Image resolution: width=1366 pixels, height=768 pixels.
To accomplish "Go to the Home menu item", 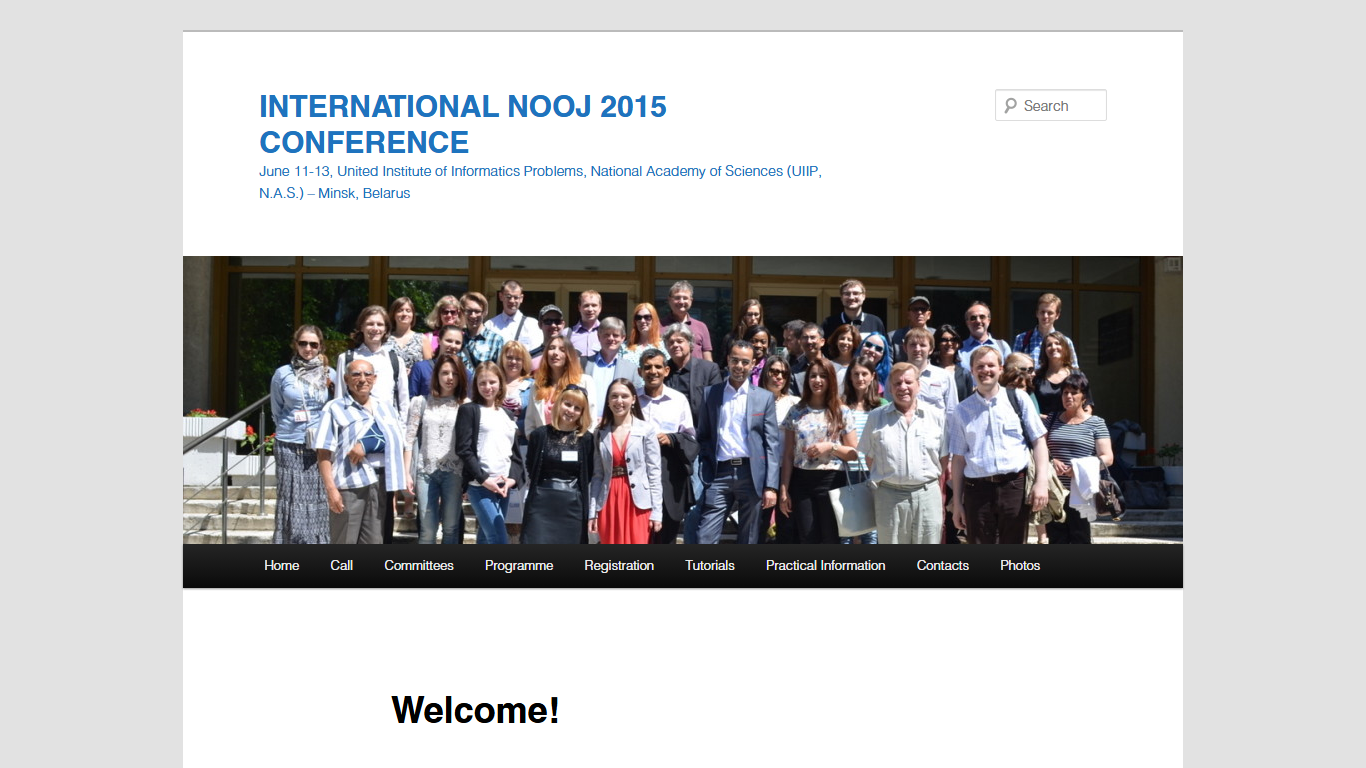I will point(282,565).
